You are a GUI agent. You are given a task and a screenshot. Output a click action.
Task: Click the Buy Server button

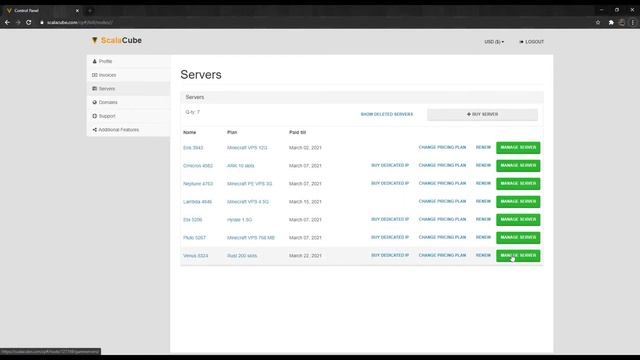pyautogui.click(x=482, y=114)
